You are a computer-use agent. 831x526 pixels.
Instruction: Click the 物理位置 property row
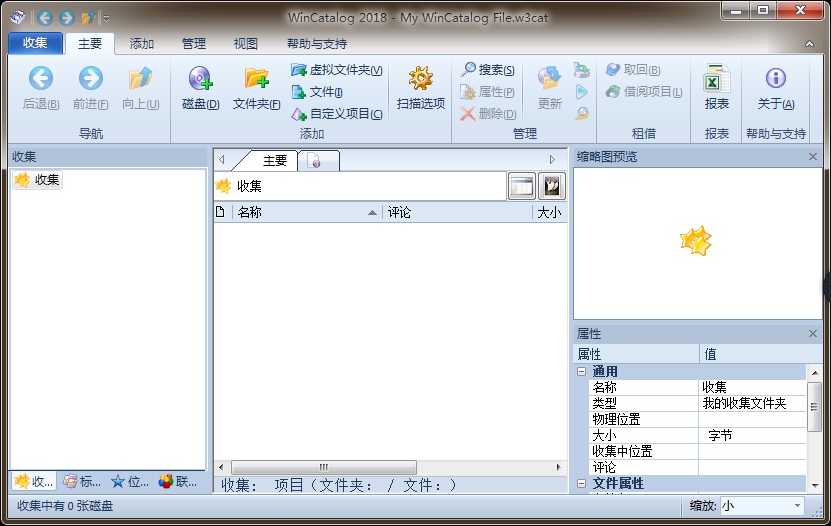(697, 420)
